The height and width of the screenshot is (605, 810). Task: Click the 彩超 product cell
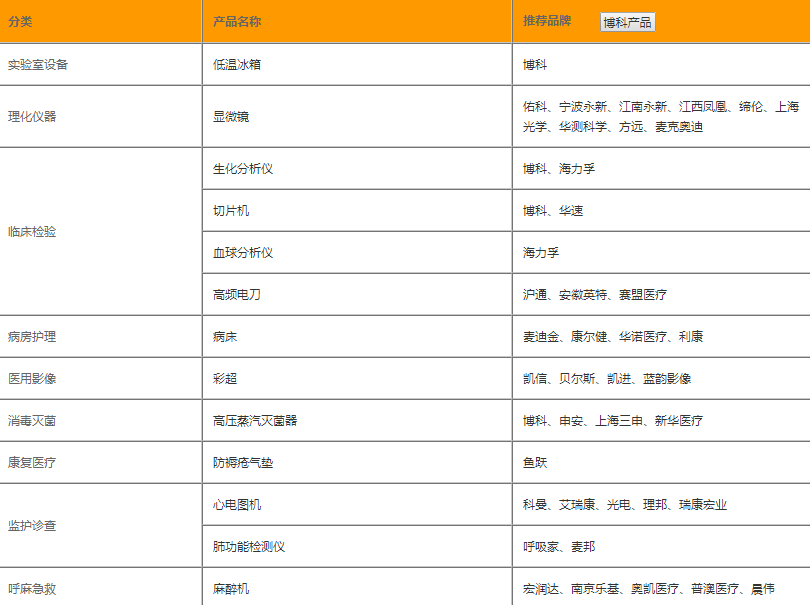(357, 378)
